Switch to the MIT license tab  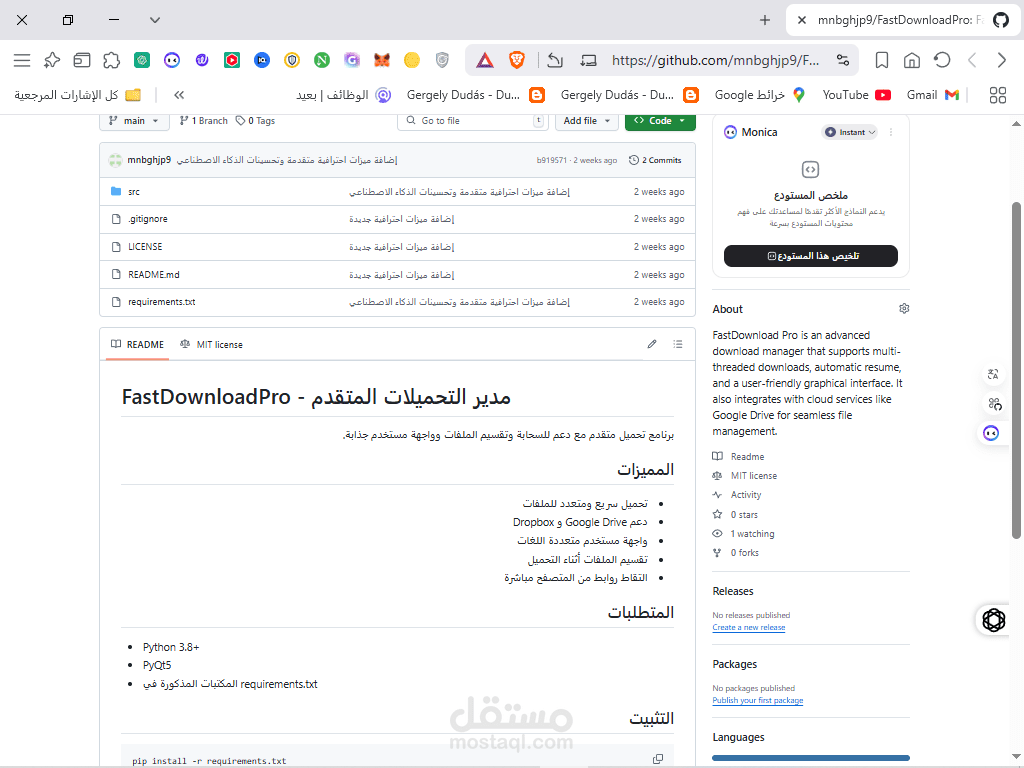point(211,344)
